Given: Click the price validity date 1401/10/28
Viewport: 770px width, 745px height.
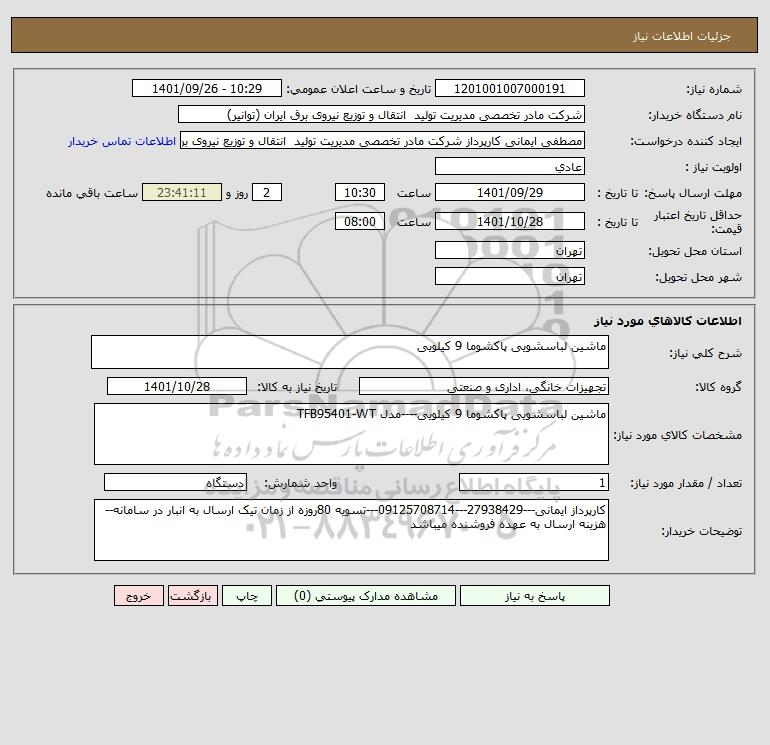Looking at the screenshot, I should [510, 221].
